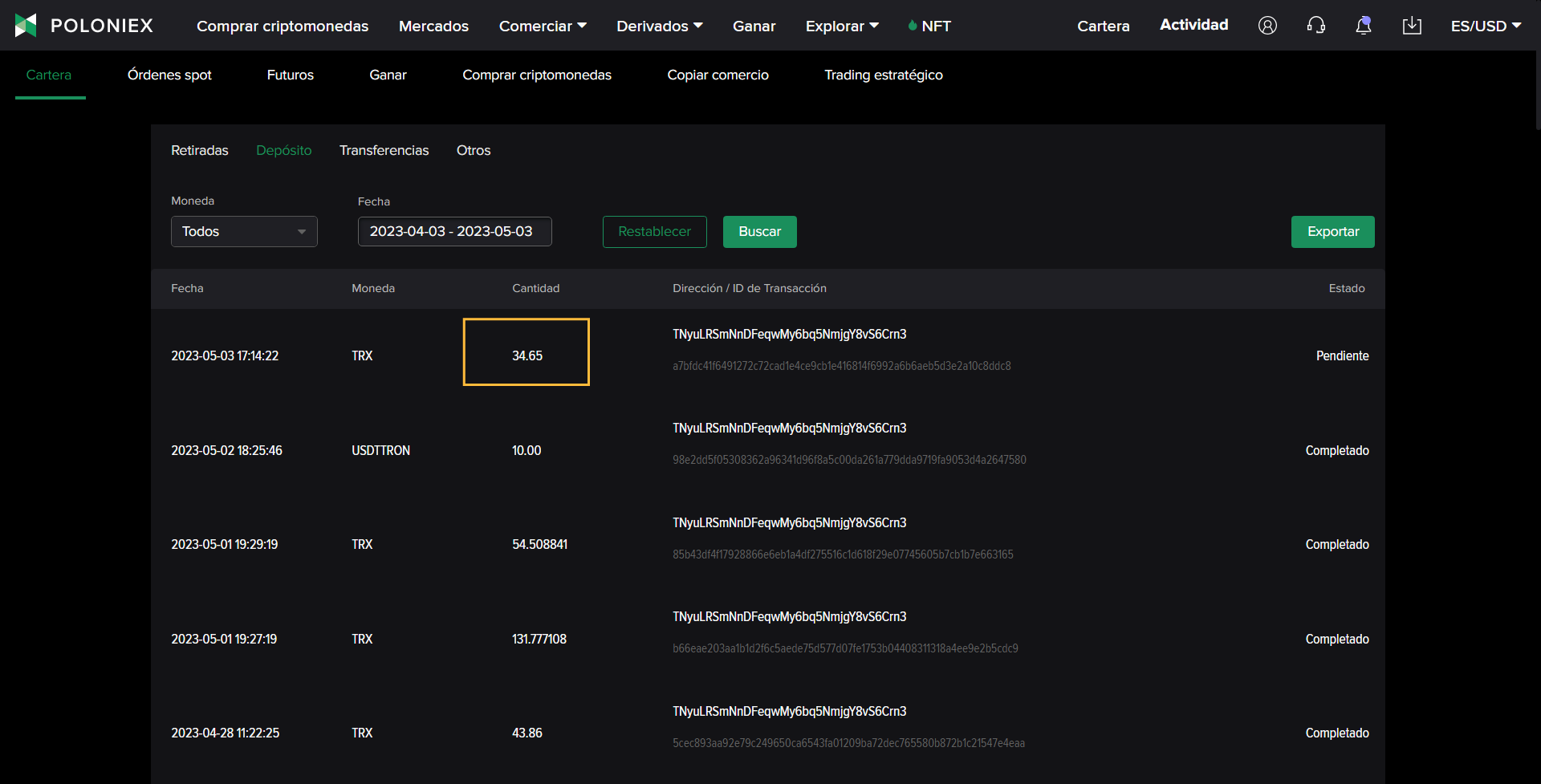Click the date range Fecha field

pyautogui.click(x=454, y=232)
